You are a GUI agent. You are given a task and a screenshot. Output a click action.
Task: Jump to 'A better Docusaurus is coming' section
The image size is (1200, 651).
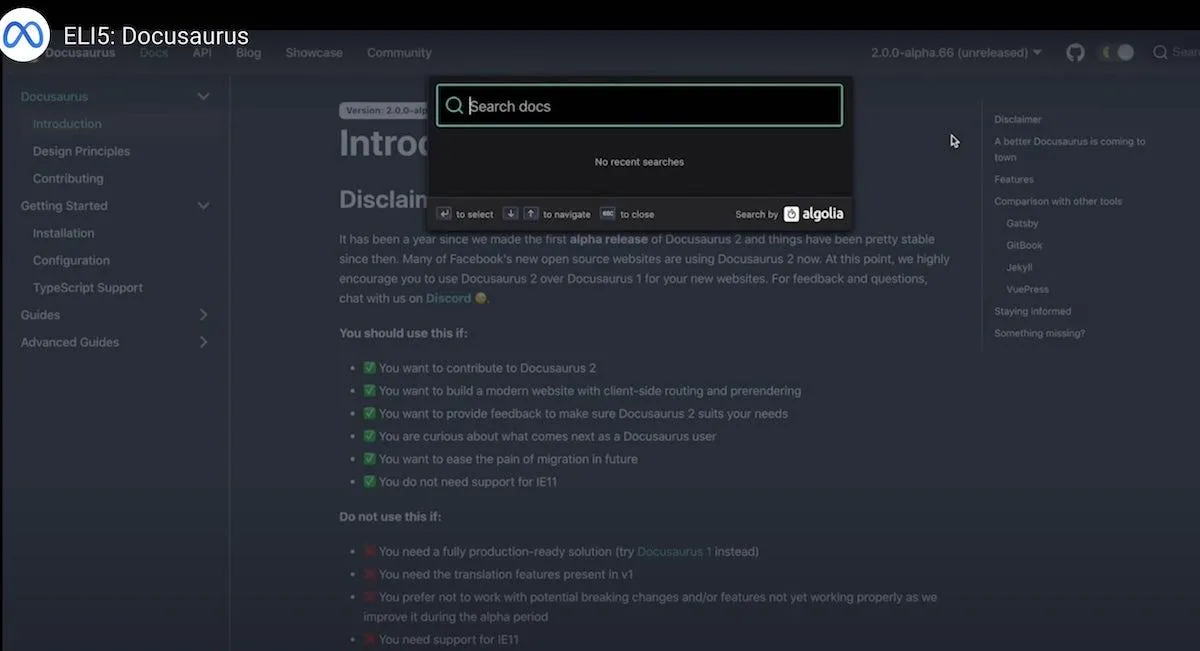1070,149
